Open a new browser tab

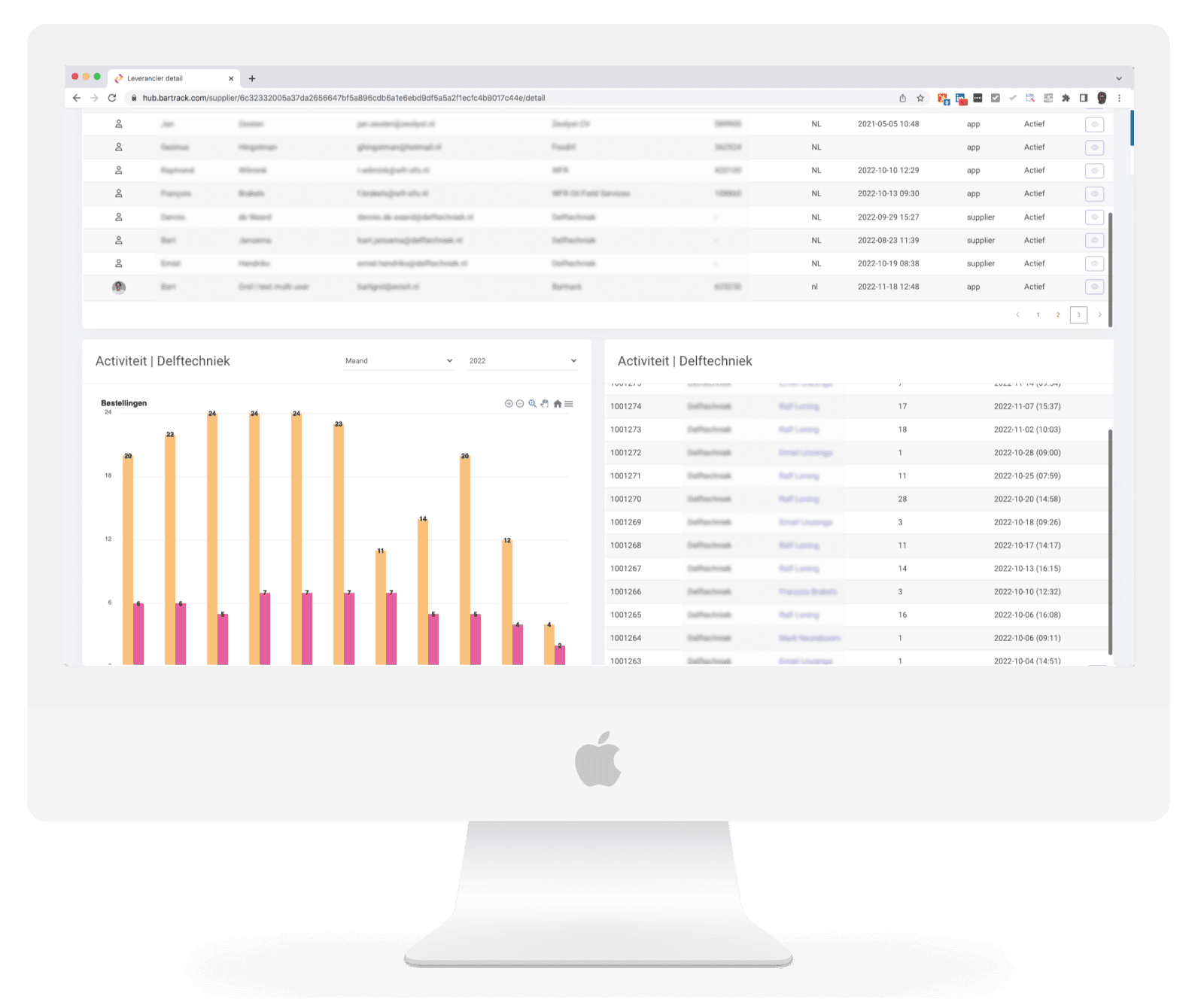coord(252,78)
